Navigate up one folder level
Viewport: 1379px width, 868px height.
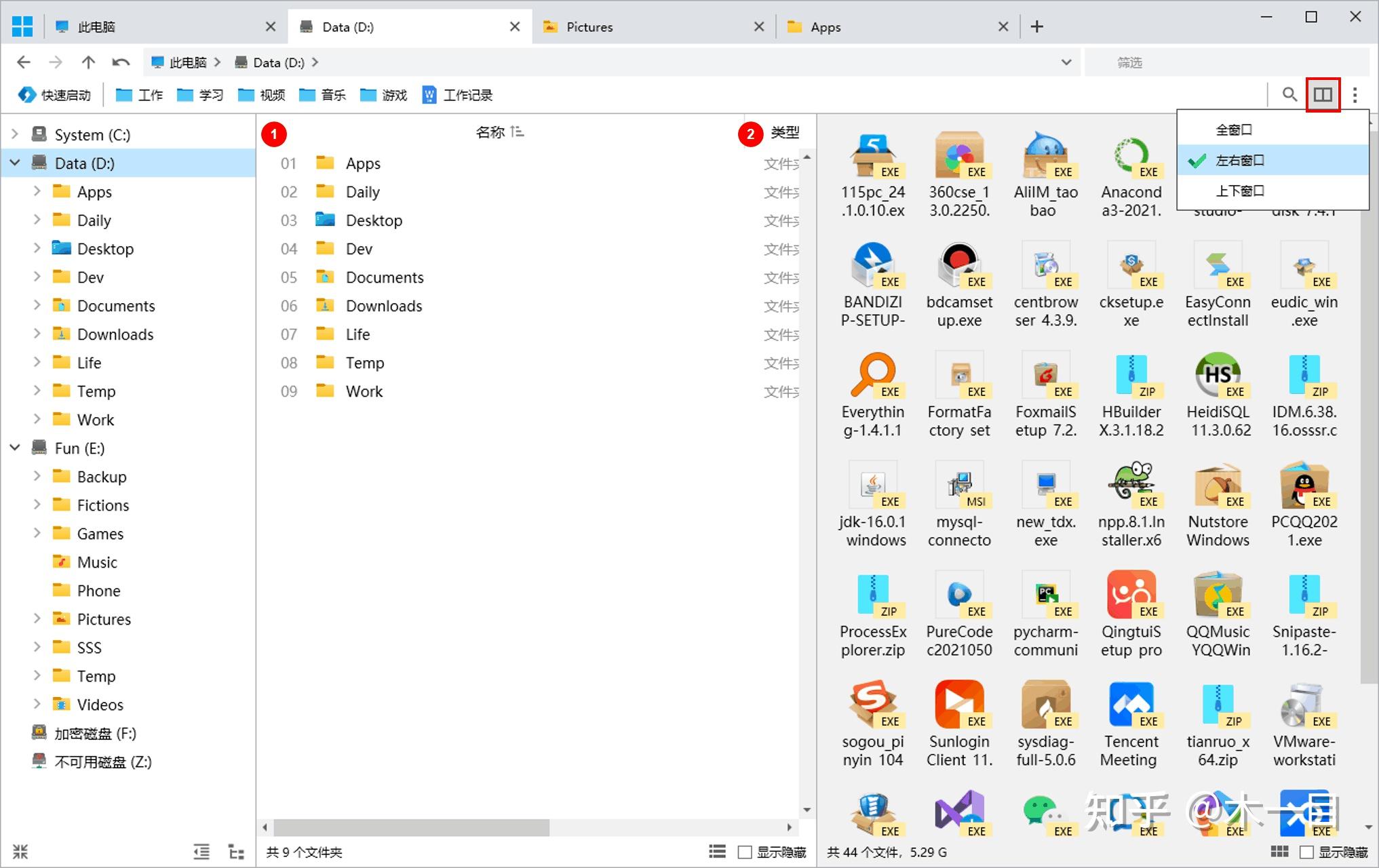(x=88, y=62)
